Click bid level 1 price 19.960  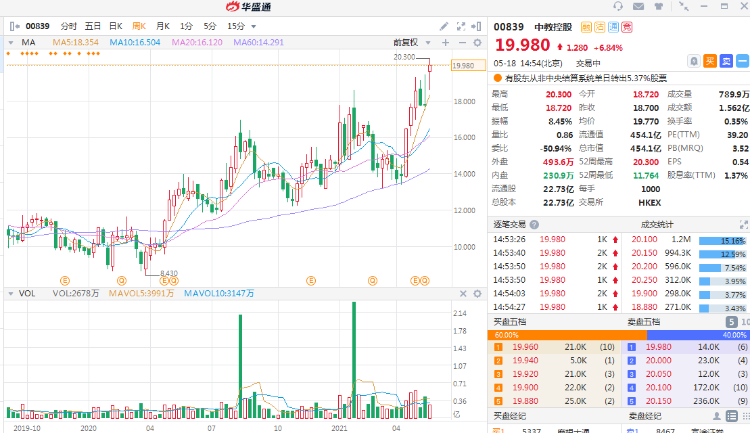point(525,347)
